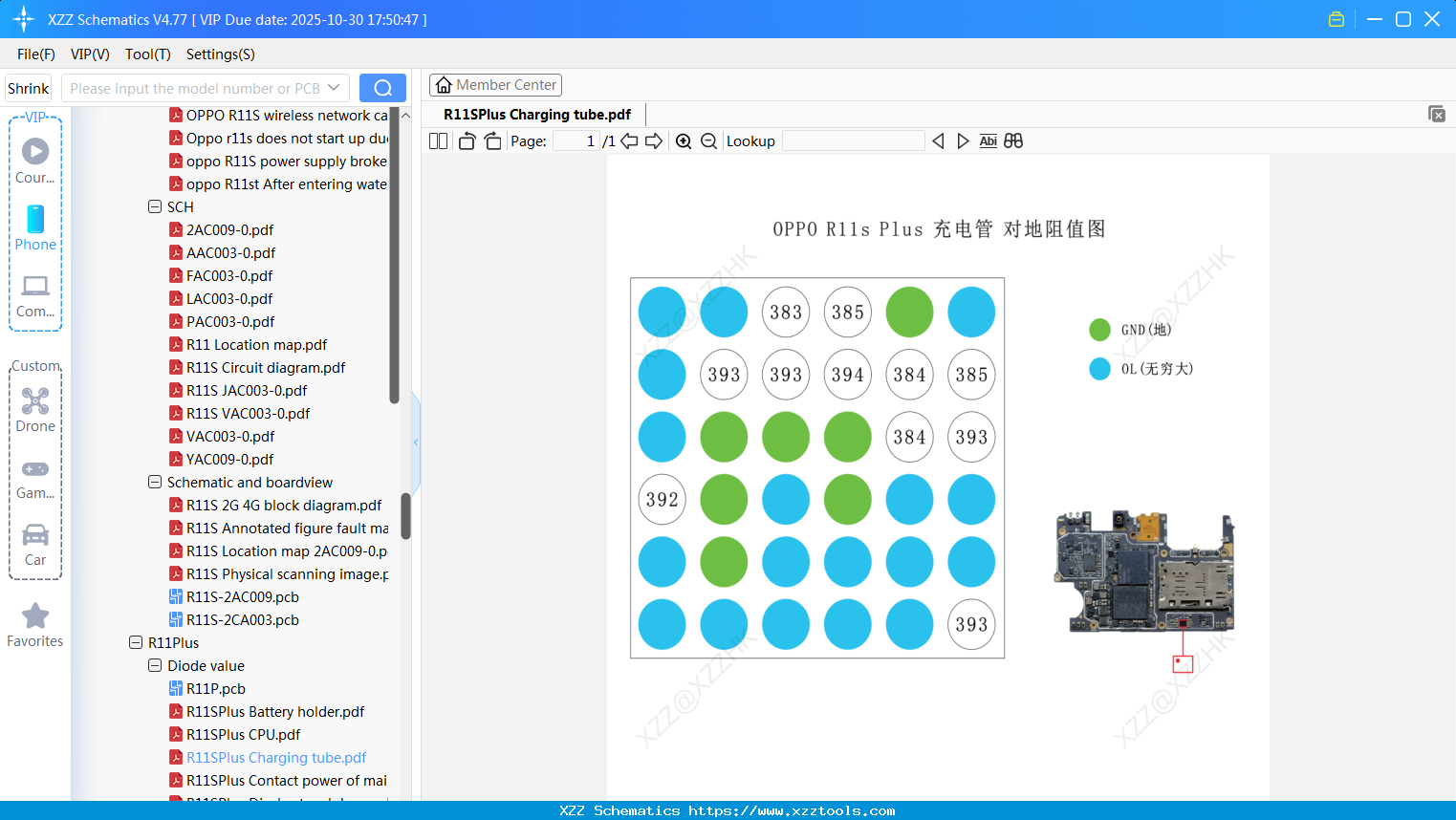Click the pin labeled 392
This screenshot has height=820, width=1456.
[x=662, y=499]
